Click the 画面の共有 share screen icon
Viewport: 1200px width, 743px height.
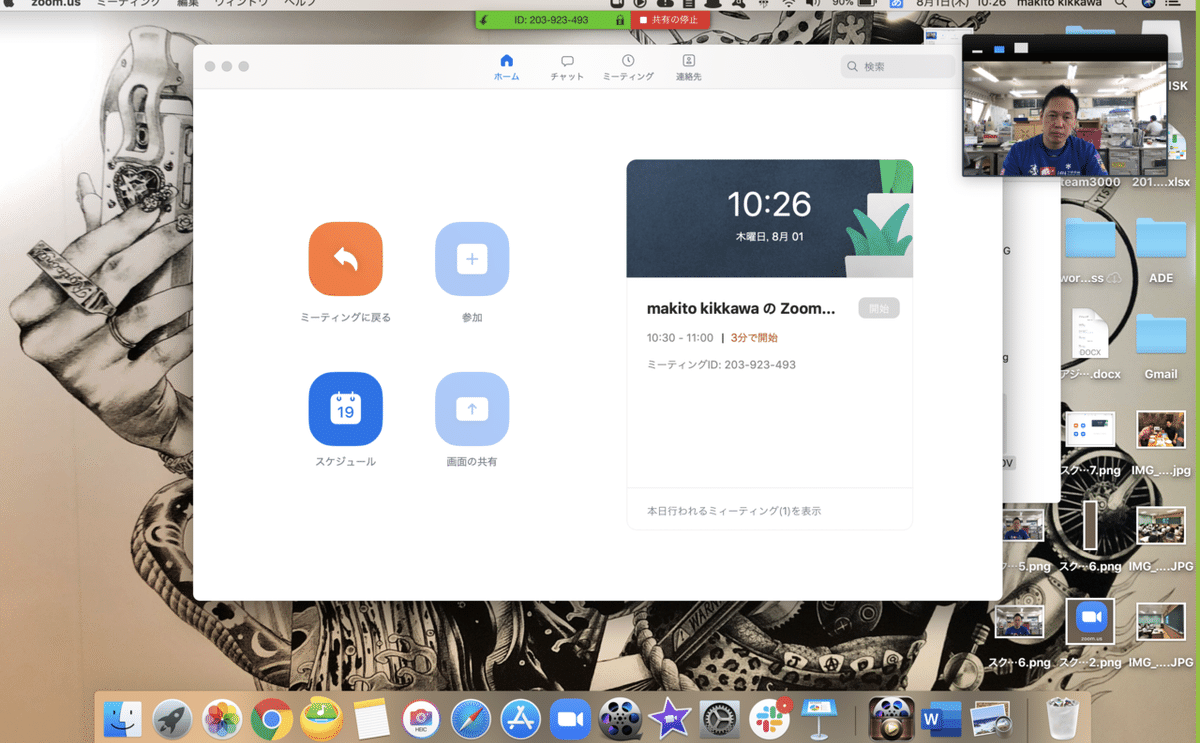tap(472, 409)
